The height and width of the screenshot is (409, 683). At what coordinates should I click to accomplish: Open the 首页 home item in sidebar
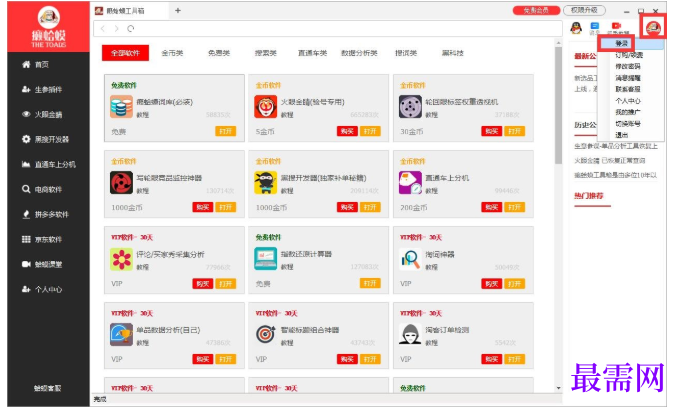tap(35, 64)
